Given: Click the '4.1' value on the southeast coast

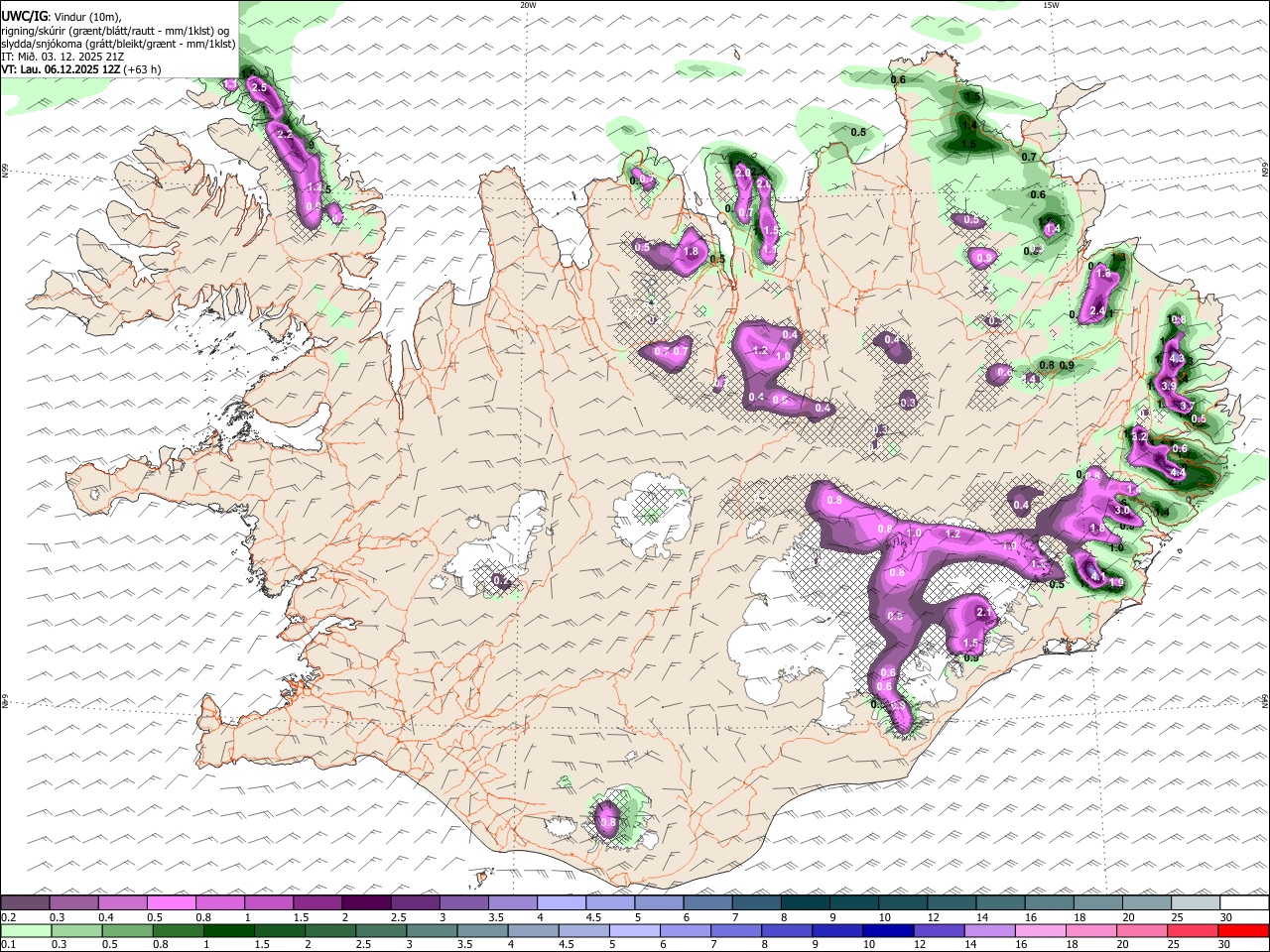Looking at the screenshot, I should coord(1097,575).
